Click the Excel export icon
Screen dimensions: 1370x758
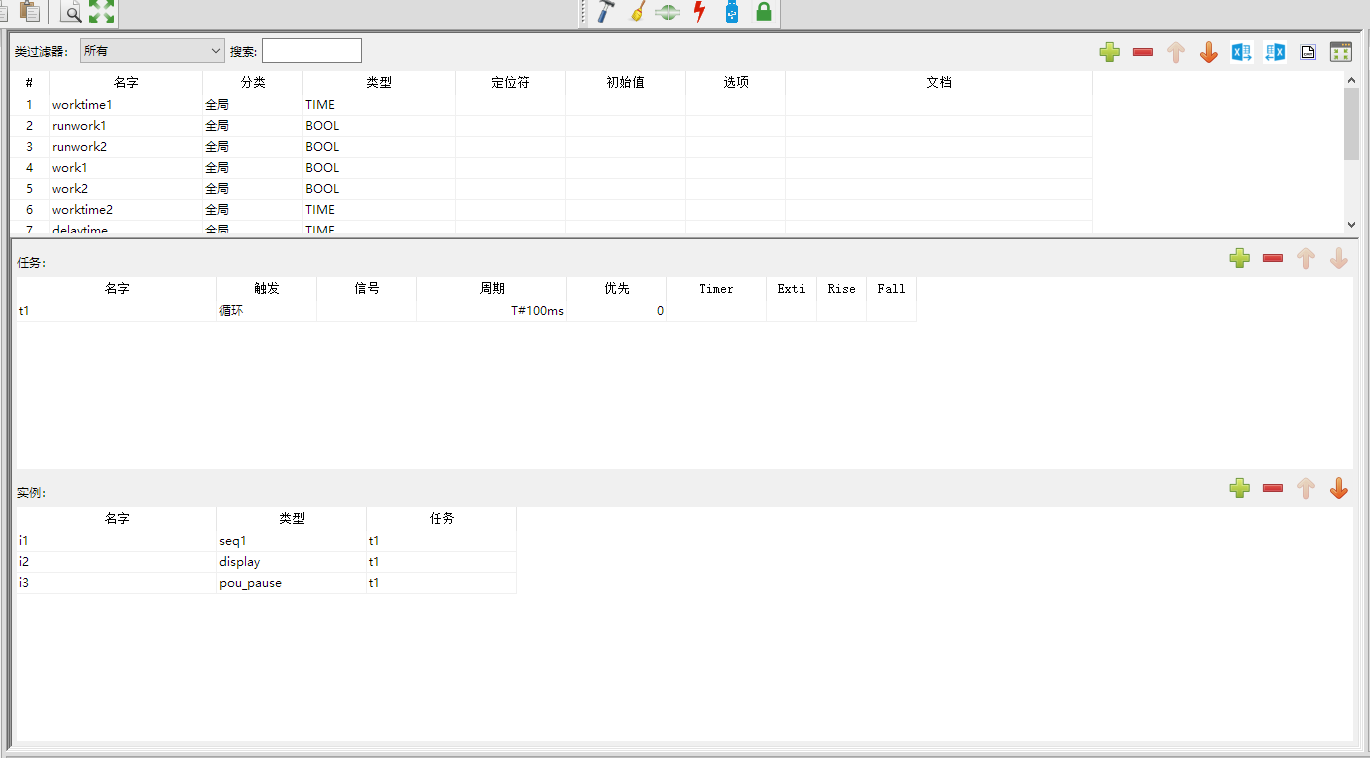[1241, 52]
